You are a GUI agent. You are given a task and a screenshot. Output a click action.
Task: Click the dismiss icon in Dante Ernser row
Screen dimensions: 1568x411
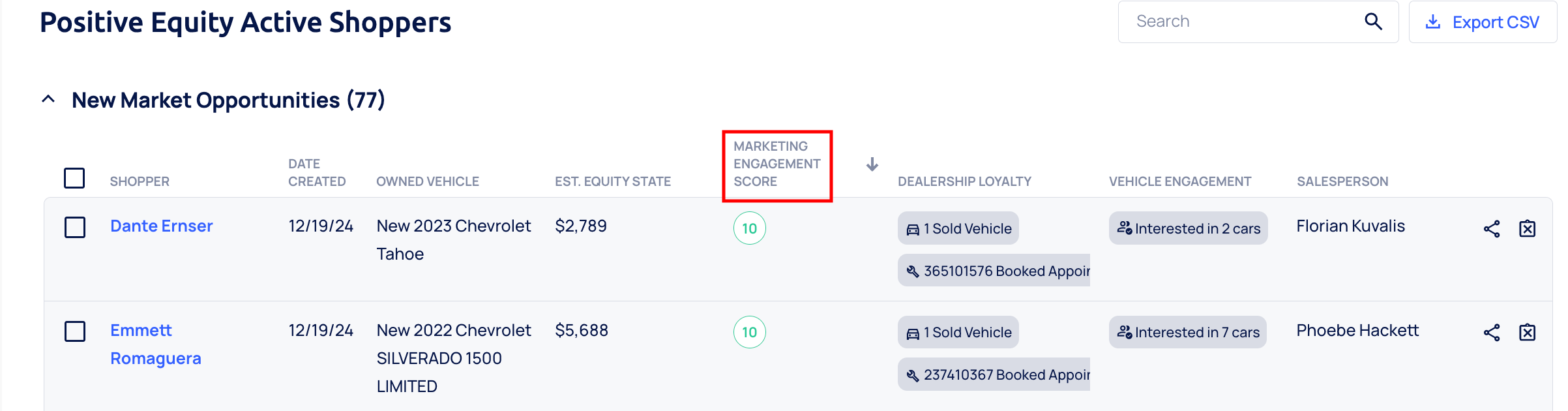(1528, 229)
